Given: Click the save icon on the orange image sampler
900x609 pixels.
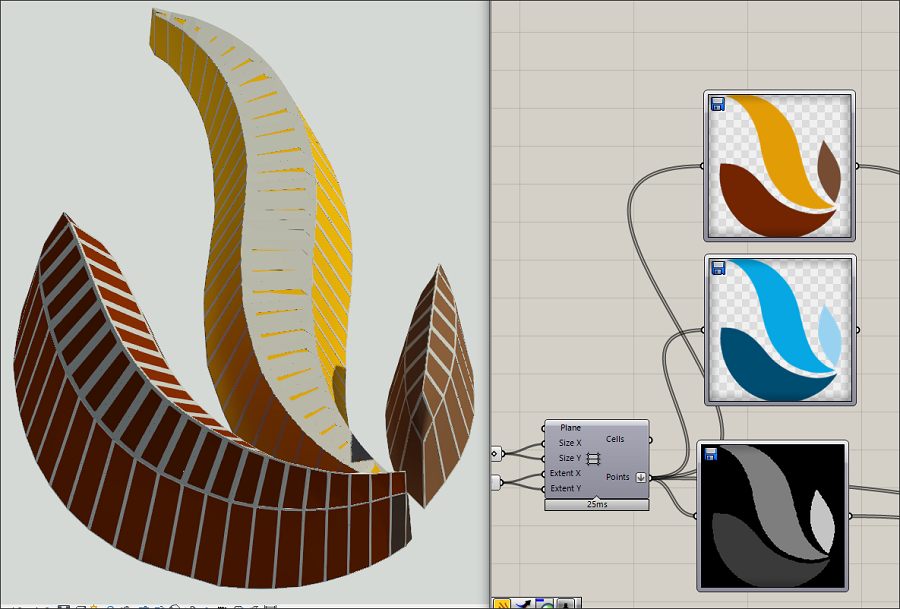Looking at the screenshot, I should [x=717, y=104].
